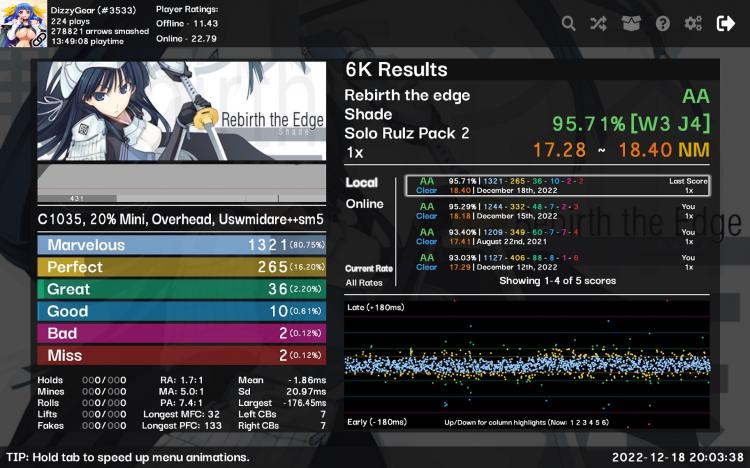Click the Left CBs 7 statistic
The width and height of the screenshot is (750, 468).
coord(282,414)
